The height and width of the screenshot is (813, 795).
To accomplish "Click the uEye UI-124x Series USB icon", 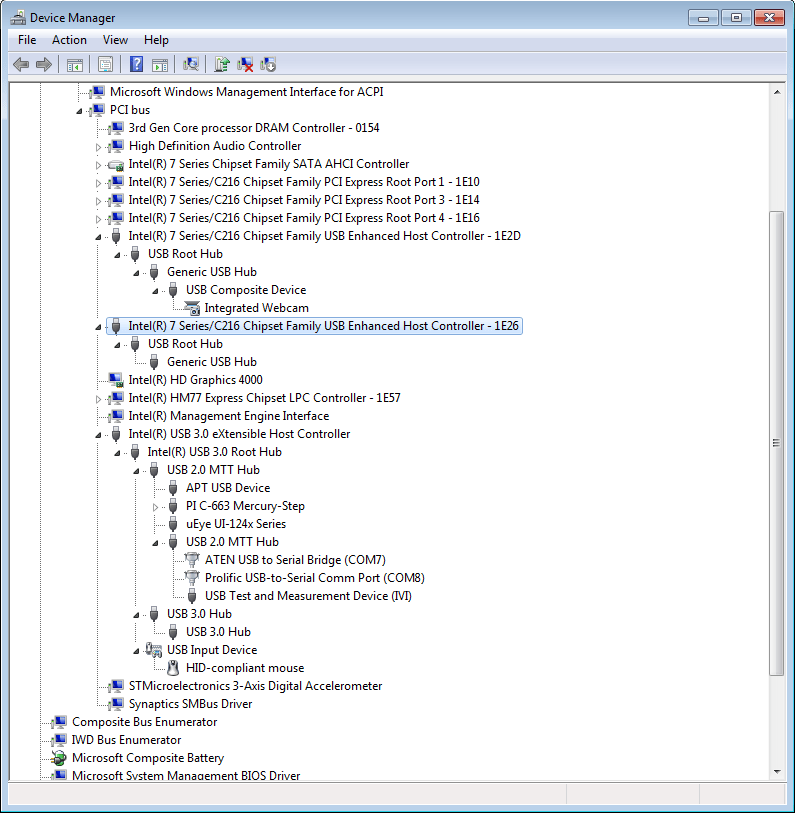I will tap(173, 524).
